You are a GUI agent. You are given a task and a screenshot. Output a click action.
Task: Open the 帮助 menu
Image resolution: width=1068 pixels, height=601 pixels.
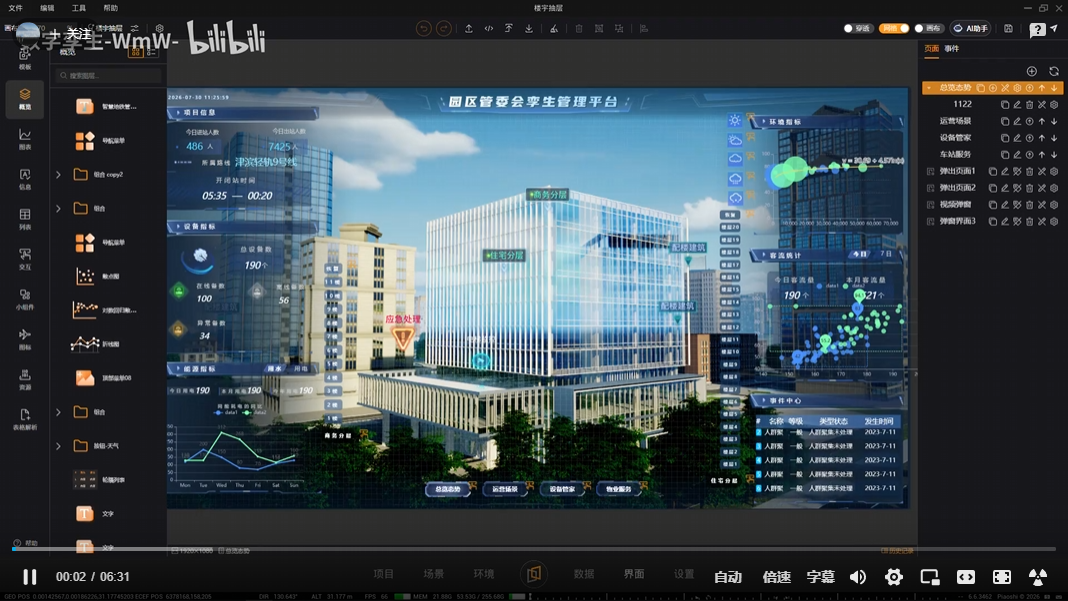tap(110, 8)
